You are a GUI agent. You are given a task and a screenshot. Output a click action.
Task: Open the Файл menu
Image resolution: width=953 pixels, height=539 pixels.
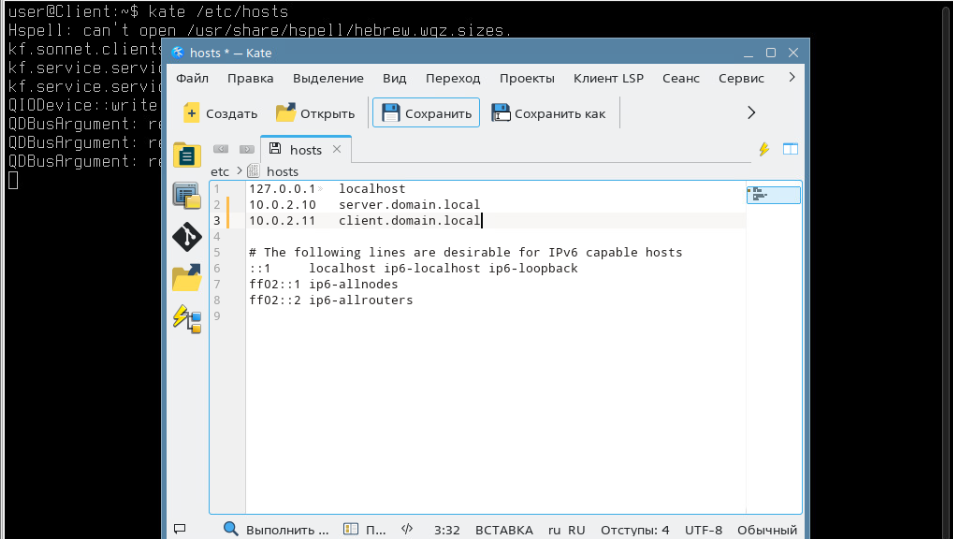coord(192,78)
